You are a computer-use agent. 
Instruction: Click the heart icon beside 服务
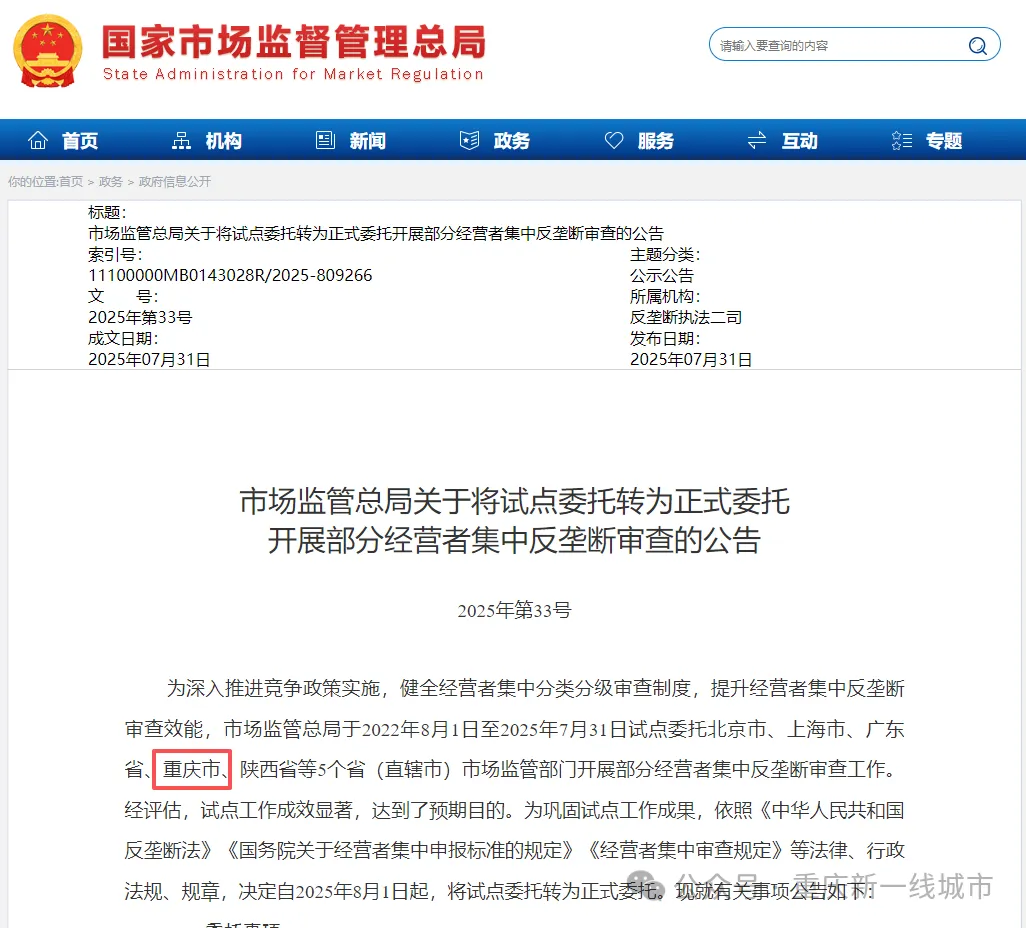tap(613, 140)
